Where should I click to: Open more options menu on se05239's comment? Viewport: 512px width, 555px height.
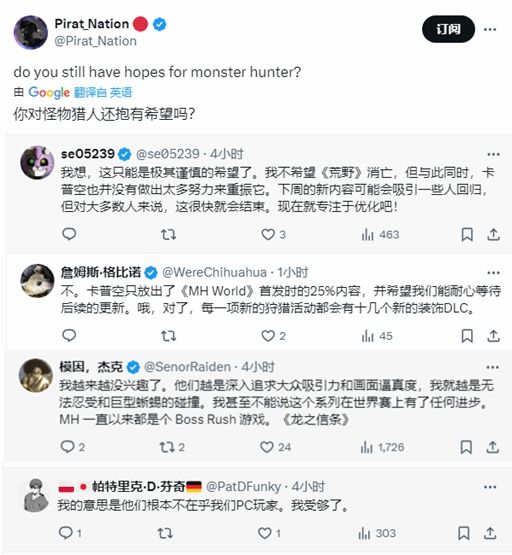pos(493,154)
